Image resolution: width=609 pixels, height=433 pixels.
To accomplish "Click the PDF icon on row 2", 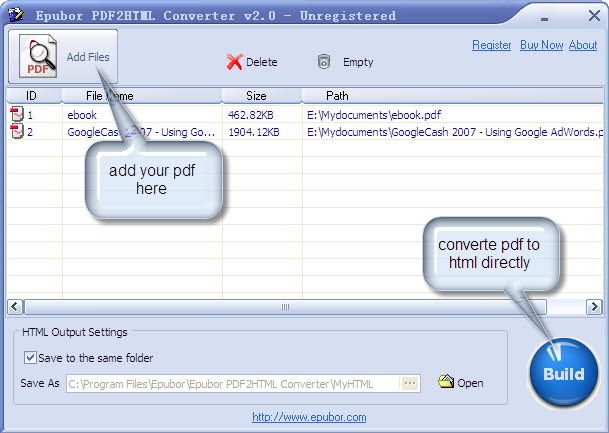I will [17, 132].
